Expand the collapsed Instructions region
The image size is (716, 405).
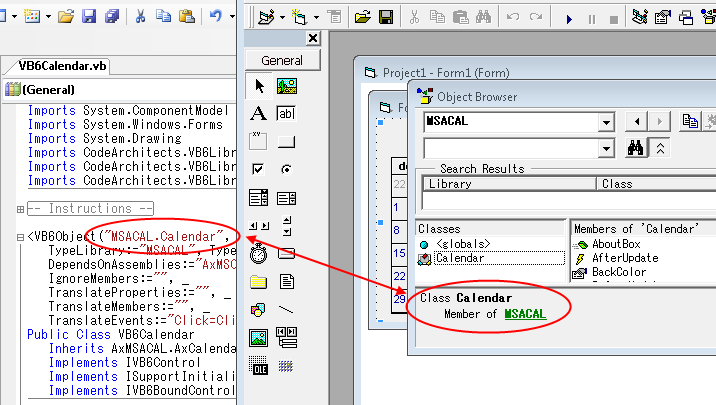pos(20,209)
